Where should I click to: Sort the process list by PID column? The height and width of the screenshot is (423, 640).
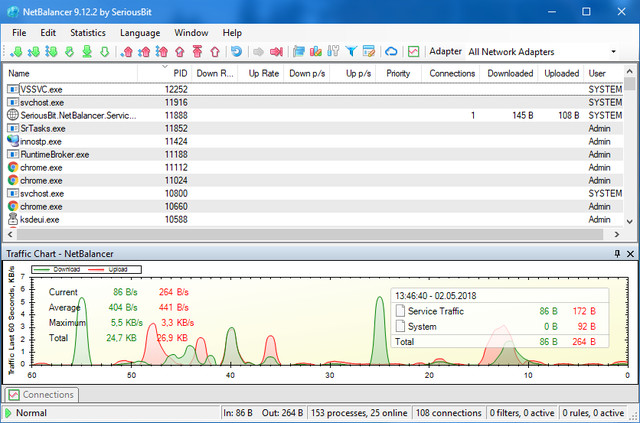click(x=179, y=73)
